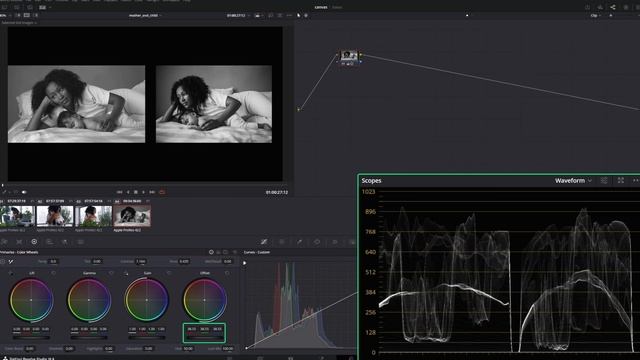Click the center of the Lift color wheel
Screen dimensions: 640x360
point(31,300)
